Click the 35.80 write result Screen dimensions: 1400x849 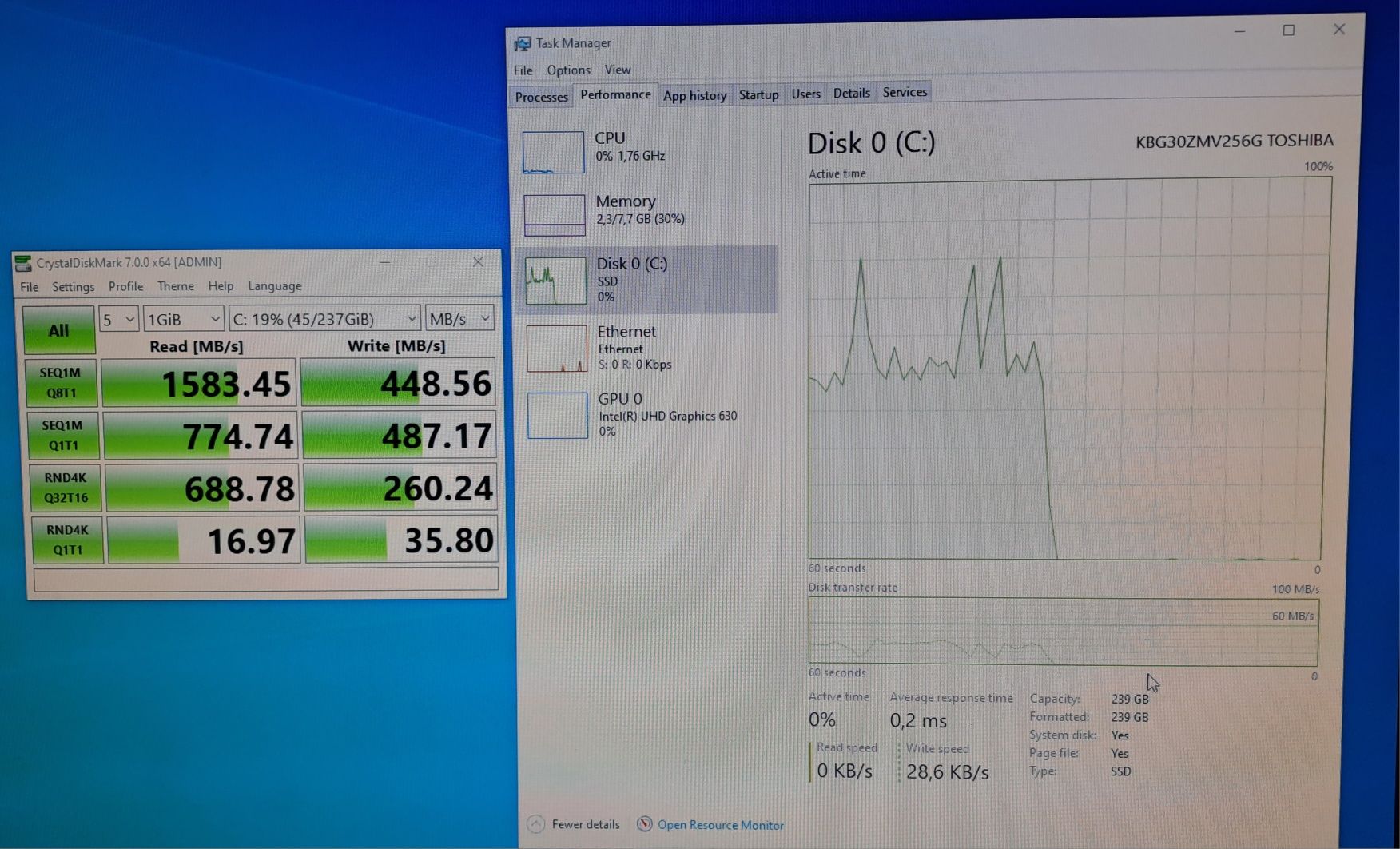(401, 540)
